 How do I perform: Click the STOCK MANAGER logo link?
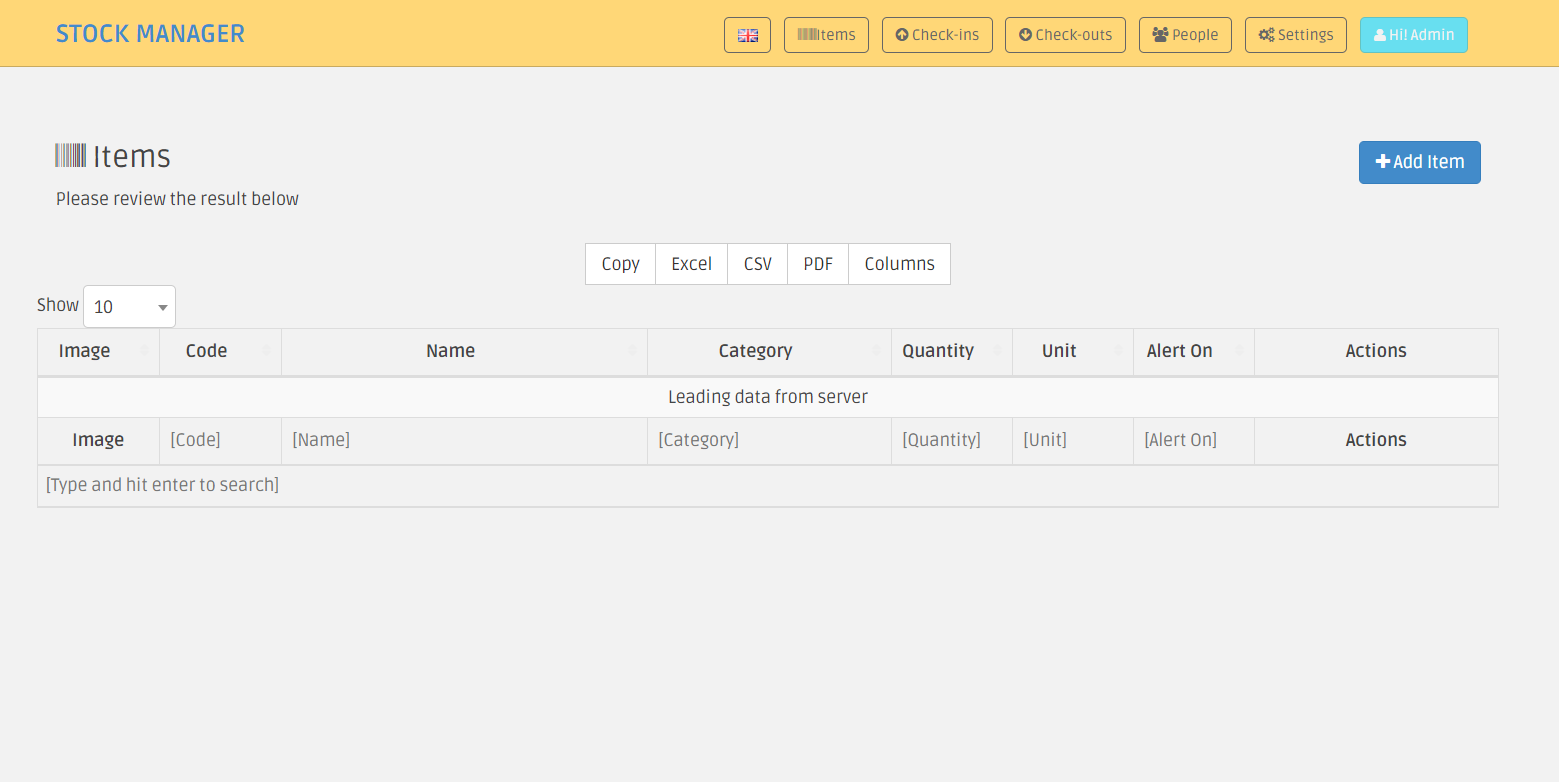(x=150, y=34)
